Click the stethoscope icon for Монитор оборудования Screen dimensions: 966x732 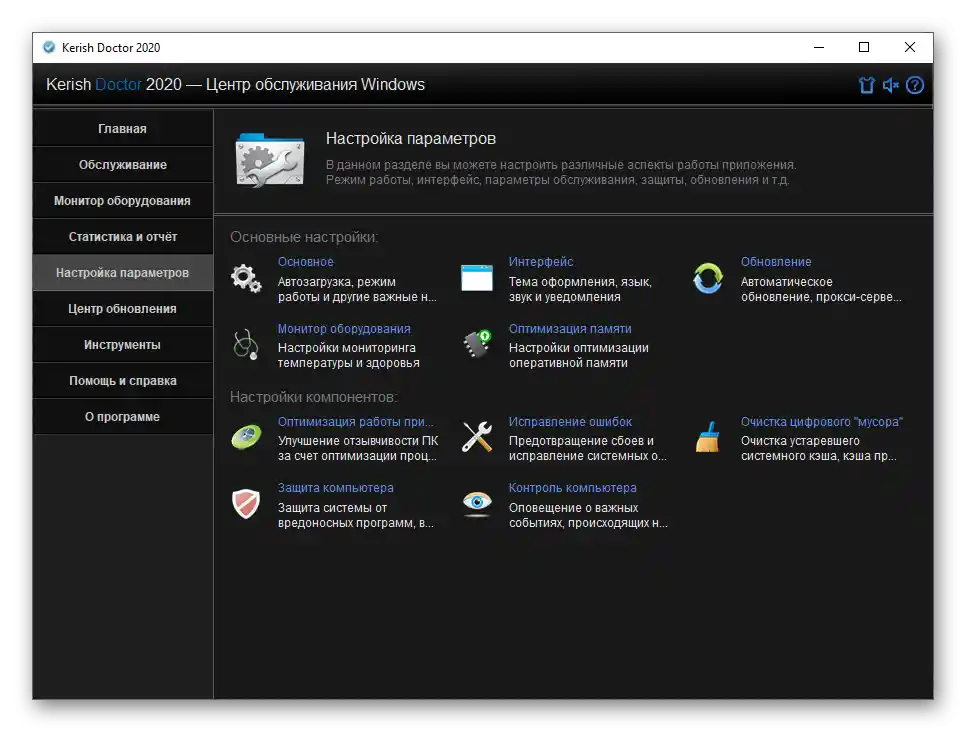point(246,344)
